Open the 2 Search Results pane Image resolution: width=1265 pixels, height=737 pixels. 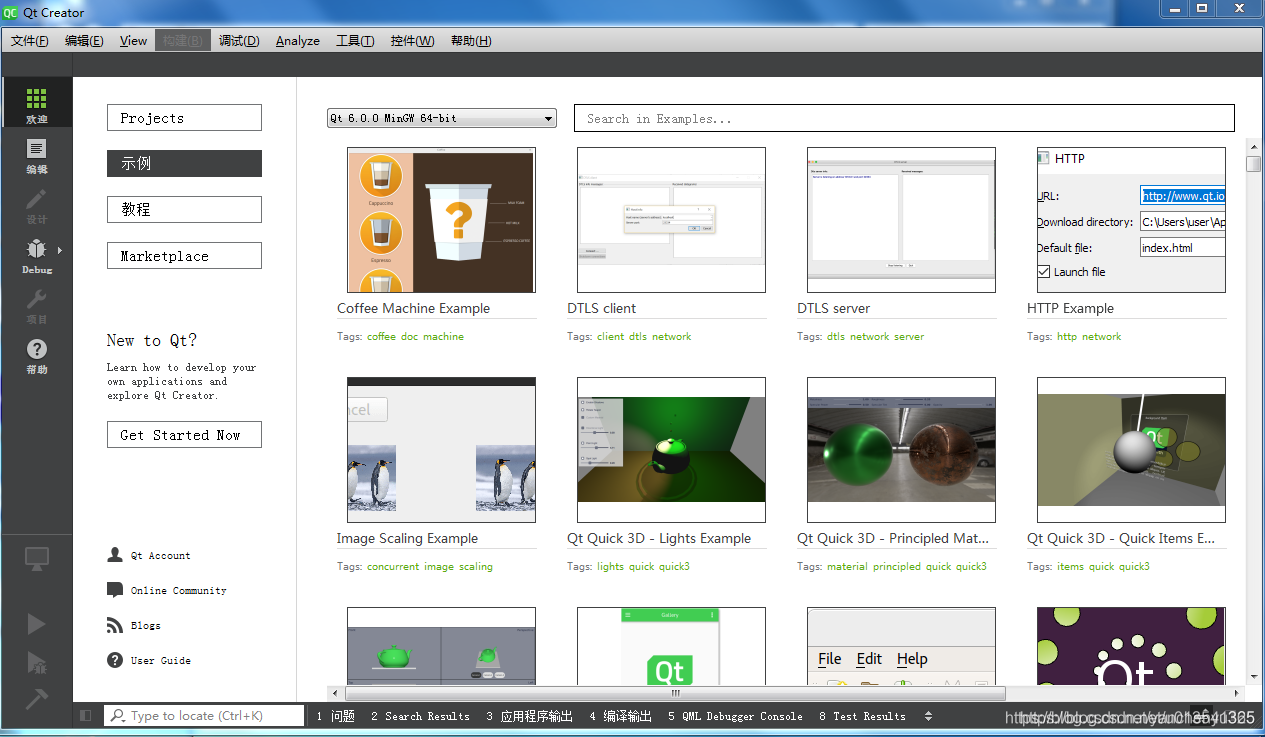tap(420, 716)
